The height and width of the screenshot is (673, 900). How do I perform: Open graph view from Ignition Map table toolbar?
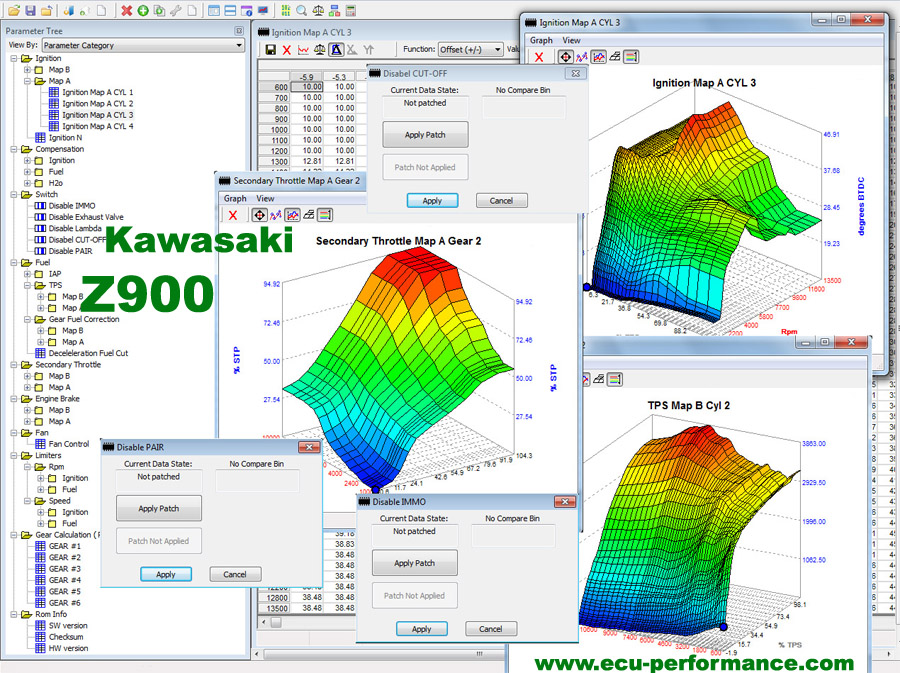[303, 50]
